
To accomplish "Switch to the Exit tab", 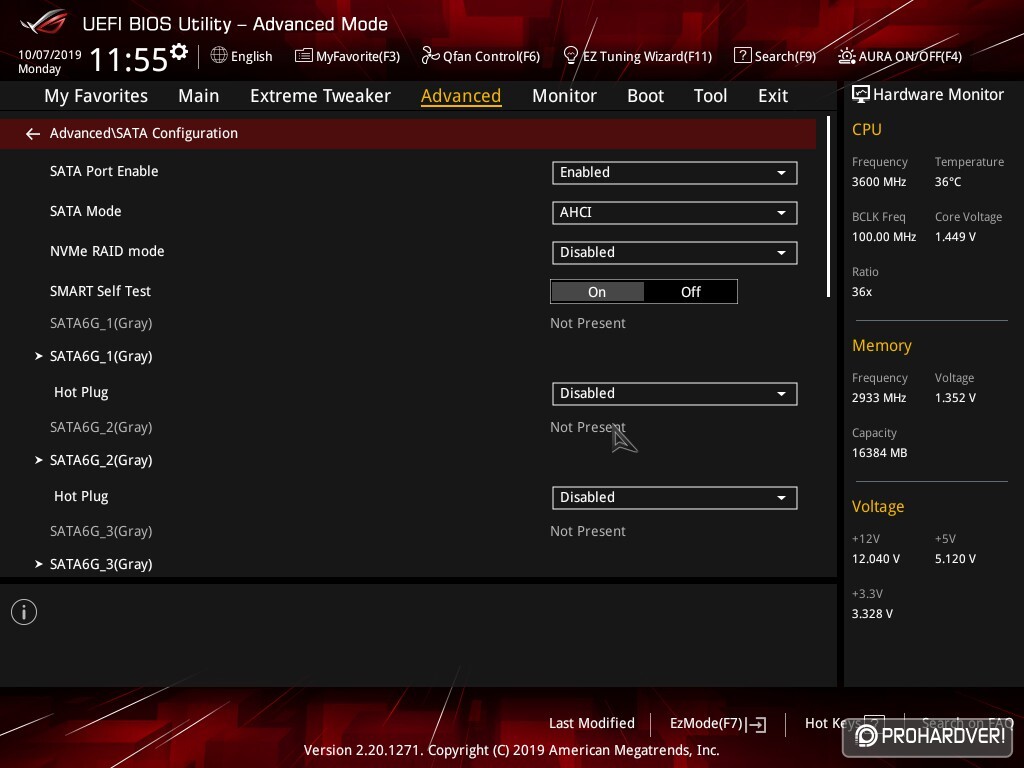I will click(x=773, y=96).
